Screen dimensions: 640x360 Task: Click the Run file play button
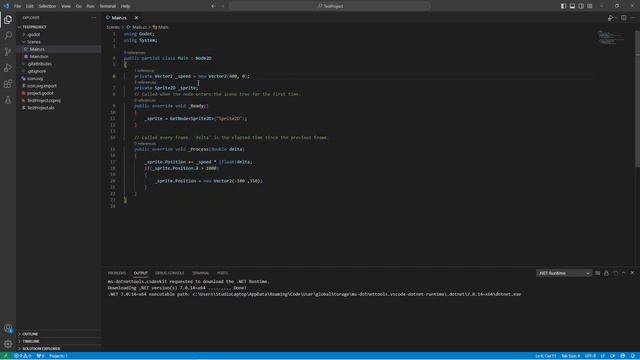(610, 18)
